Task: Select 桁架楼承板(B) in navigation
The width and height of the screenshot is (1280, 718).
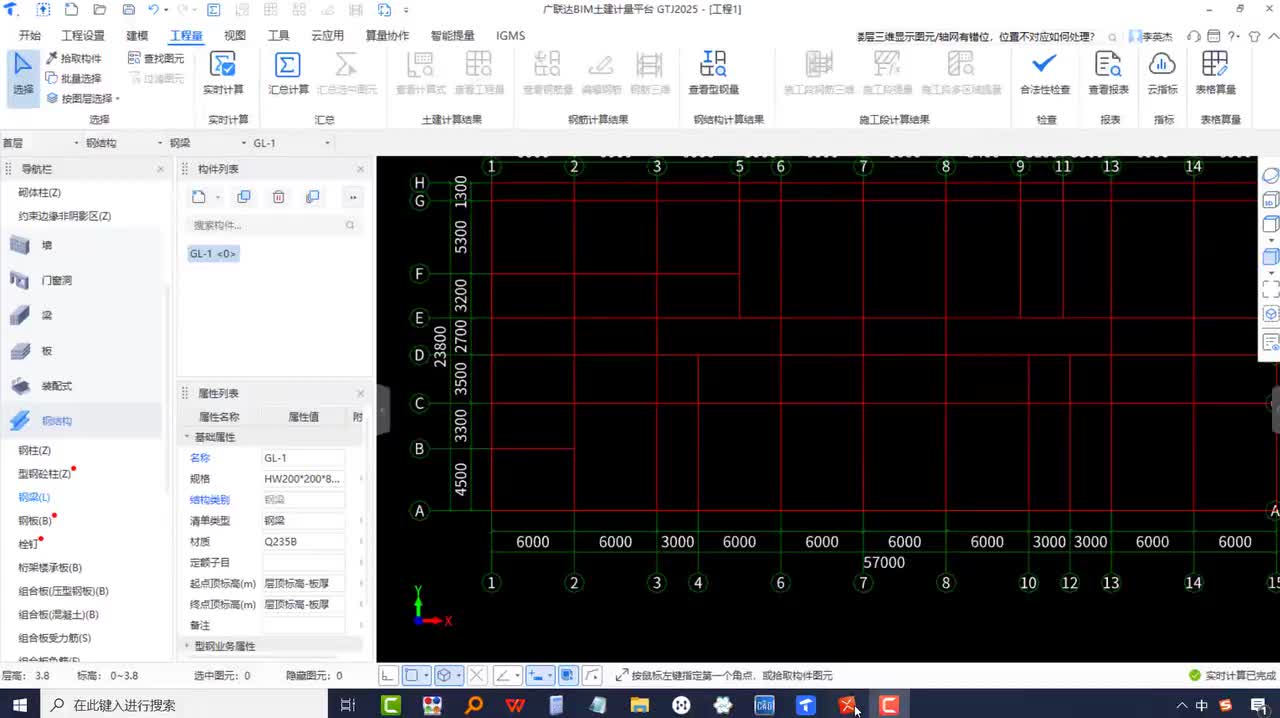Action: [50, 567]
